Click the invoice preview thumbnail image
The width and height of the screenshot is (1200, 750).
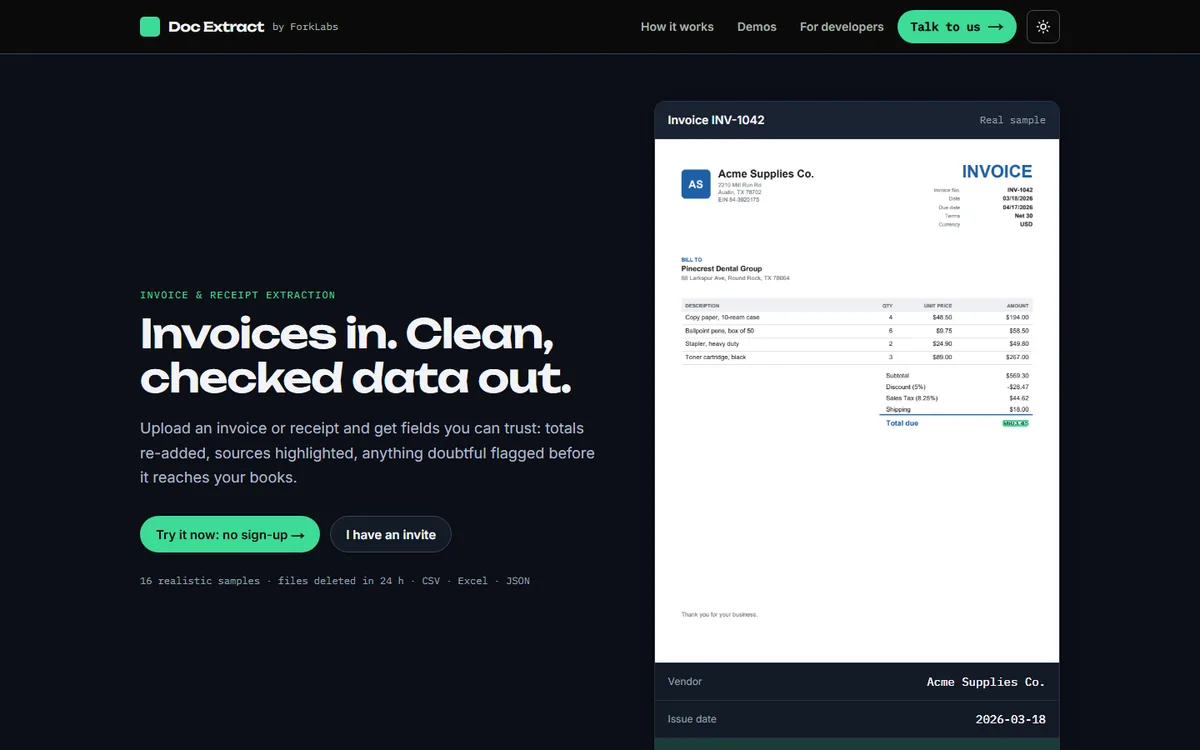tap(857, 400)
